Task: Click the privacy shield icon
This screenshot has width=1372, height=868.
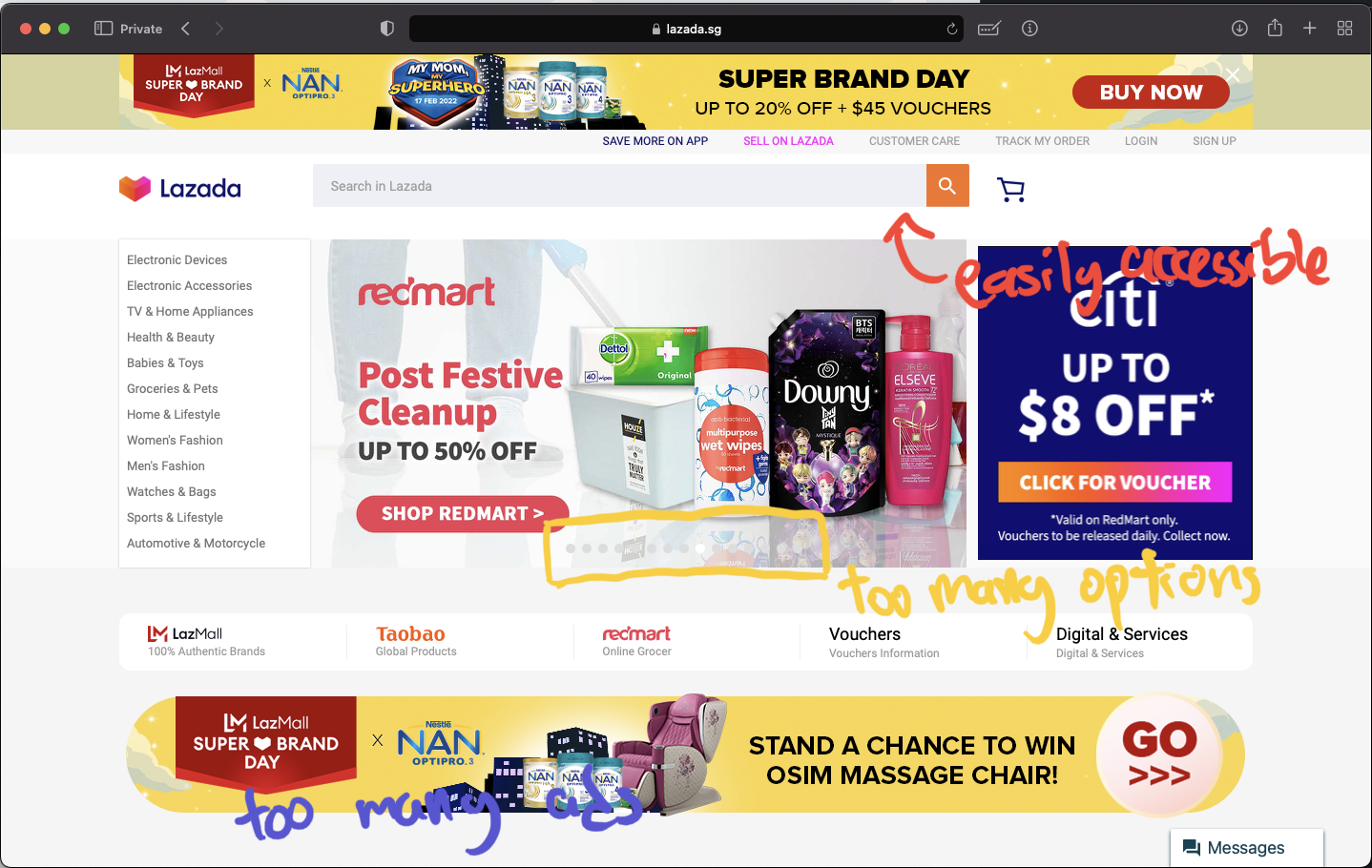Action: (386, 29)
